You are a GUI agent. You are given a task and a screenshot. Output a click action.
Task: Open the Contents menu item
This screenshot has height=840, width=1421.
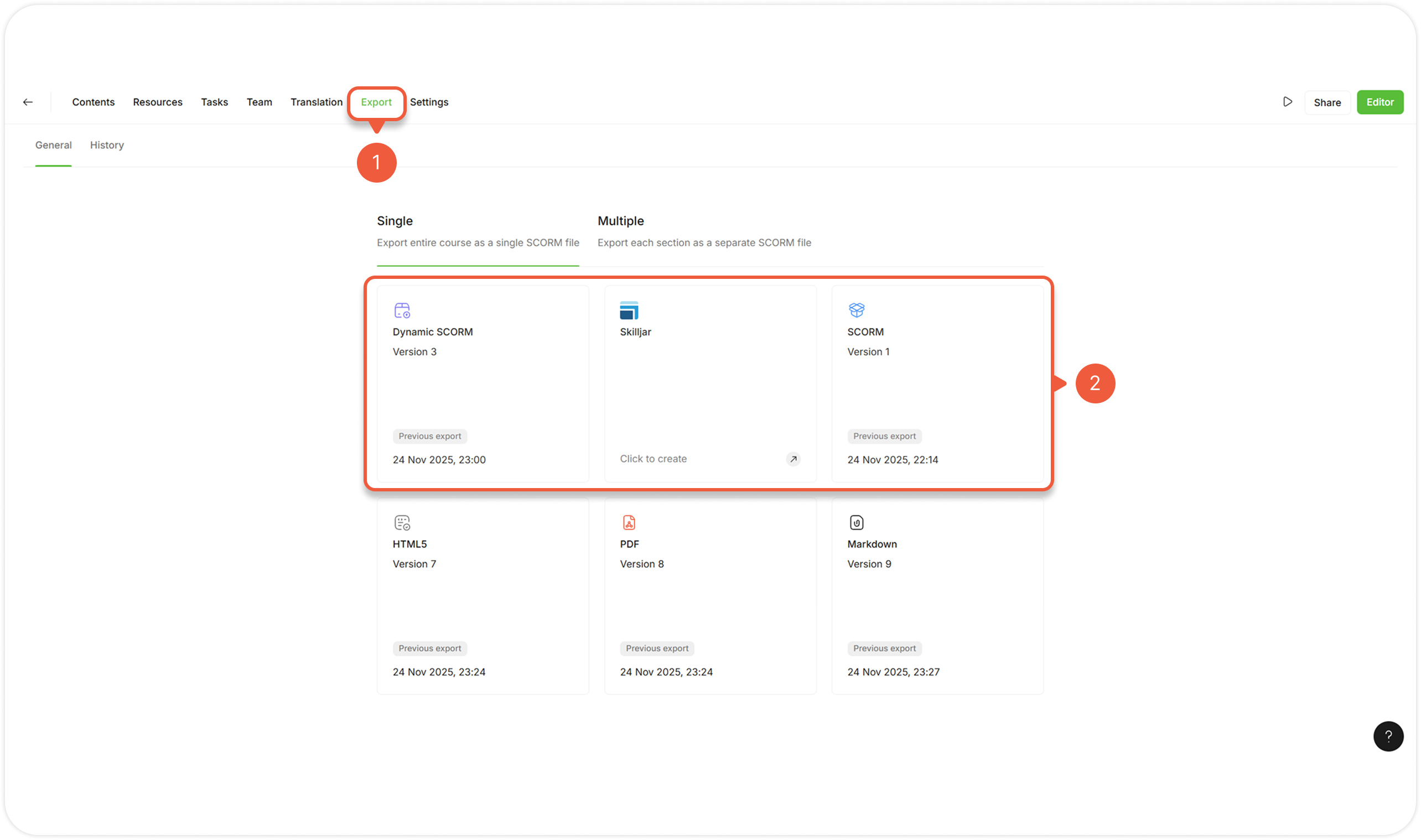tap(94, 102)
